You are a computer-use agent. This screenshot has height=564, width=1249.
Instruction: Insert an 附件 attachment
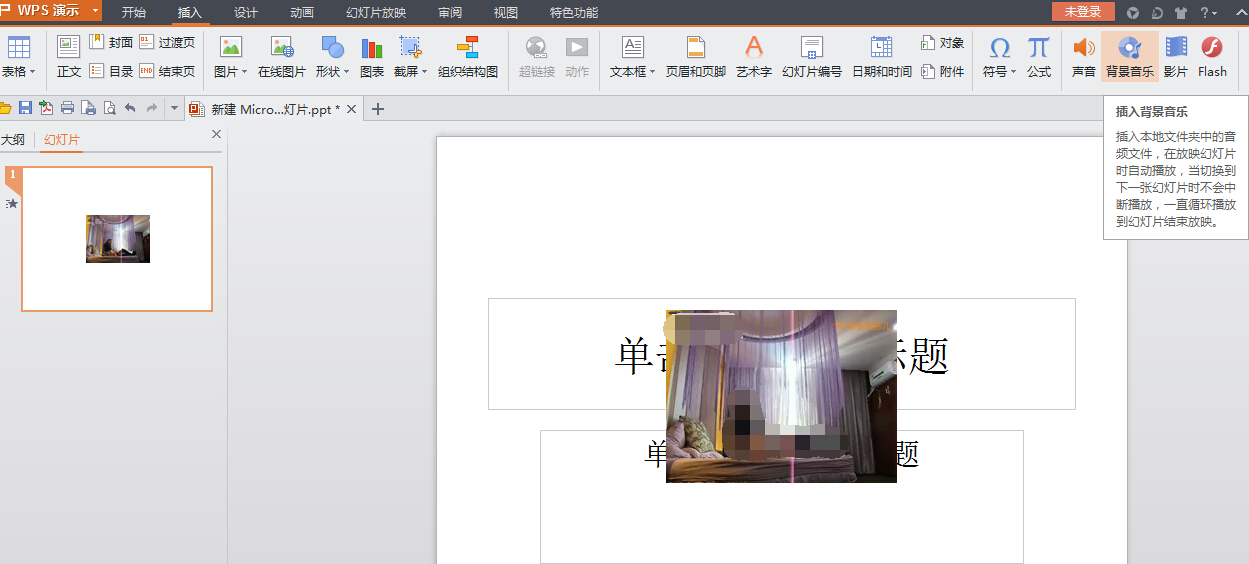pyautogui.click(x=943, y=71)
